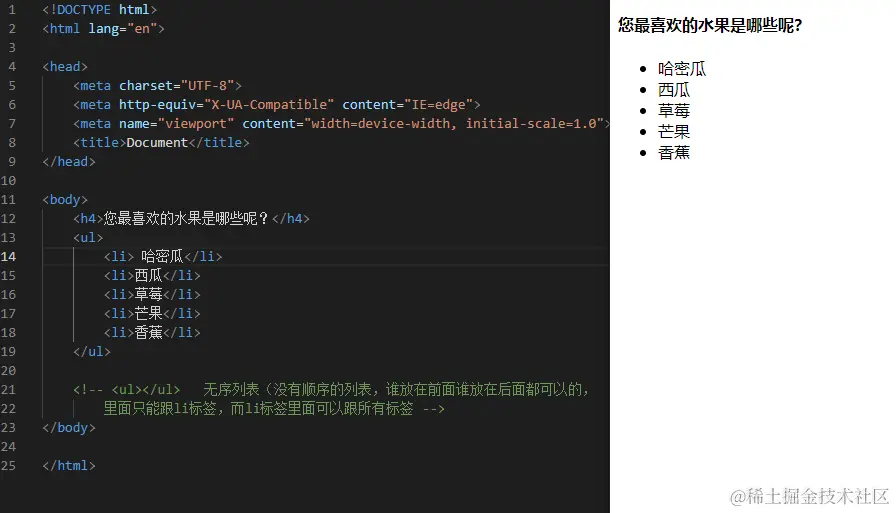896x513 pixels.
Task: Click the opening <body> tag
Action: coord(65,199)
